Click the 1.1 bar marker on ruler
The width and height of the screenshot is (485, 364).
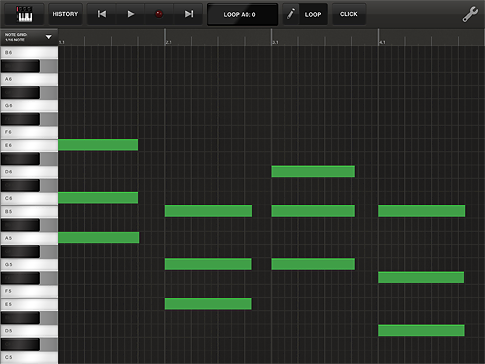click(62, 42)
